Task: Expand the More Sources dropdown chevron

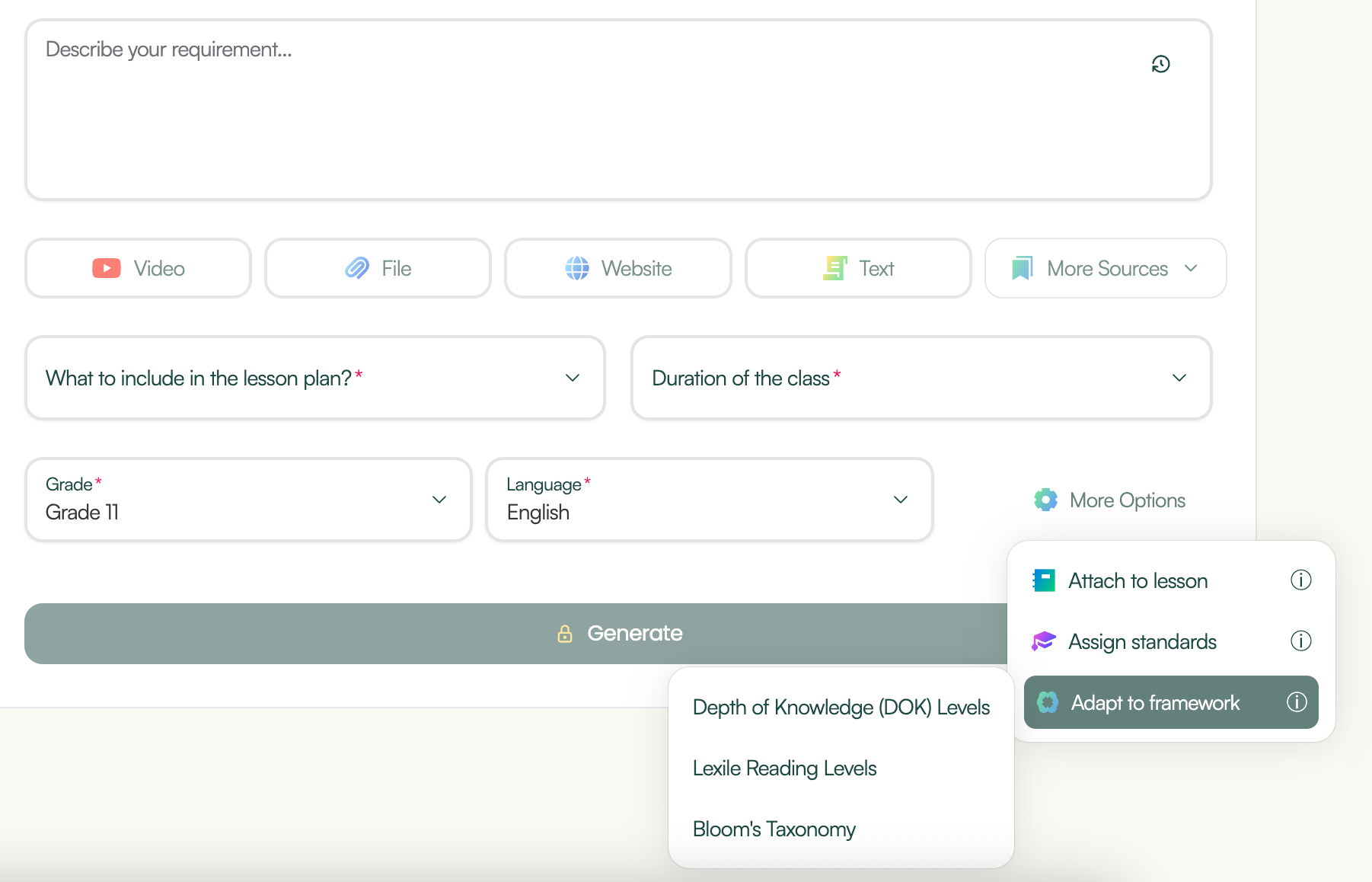Action: 1192,268
